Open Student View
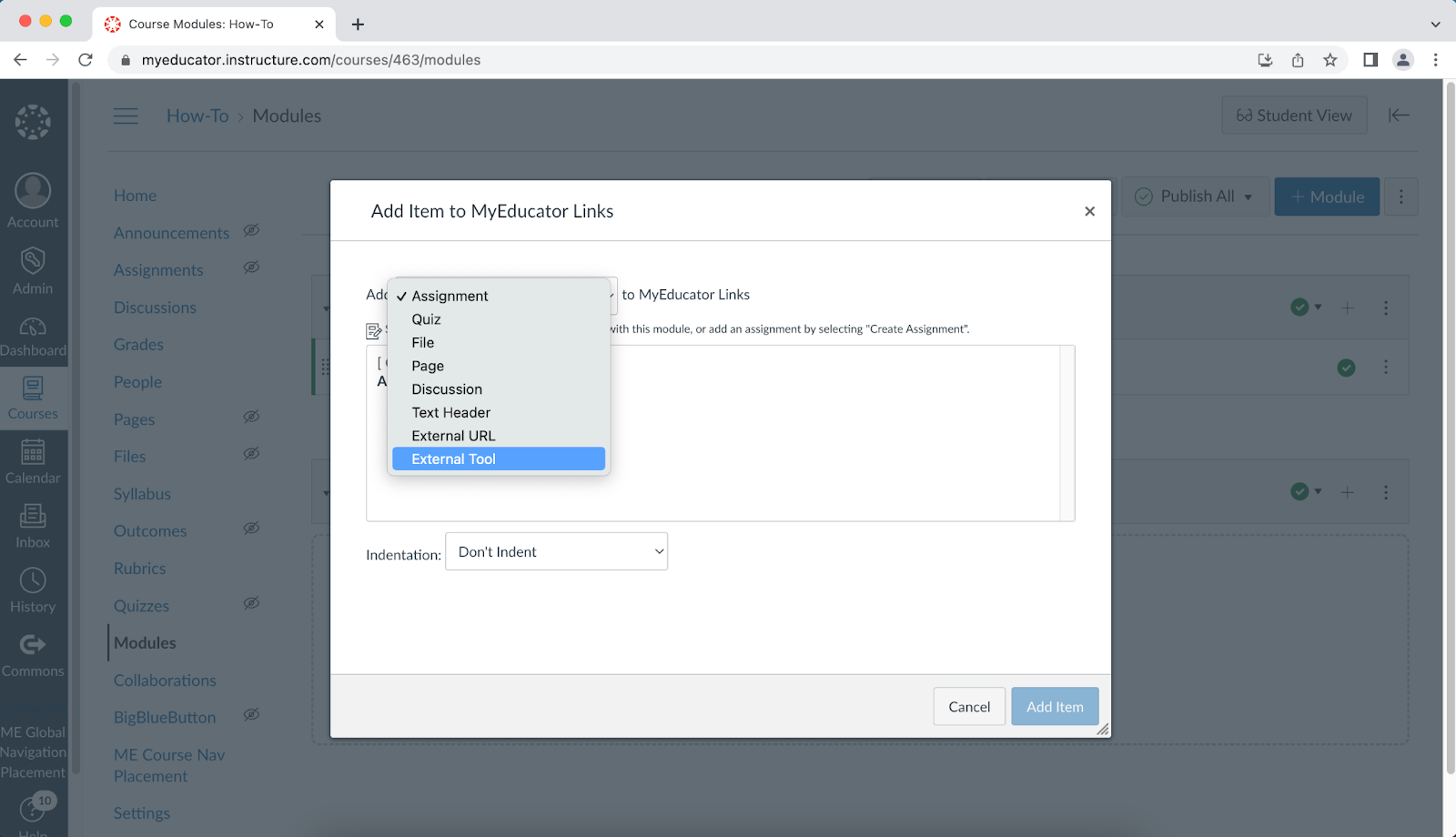This screenshot has width=1456, height=837. click(1294, 116)
